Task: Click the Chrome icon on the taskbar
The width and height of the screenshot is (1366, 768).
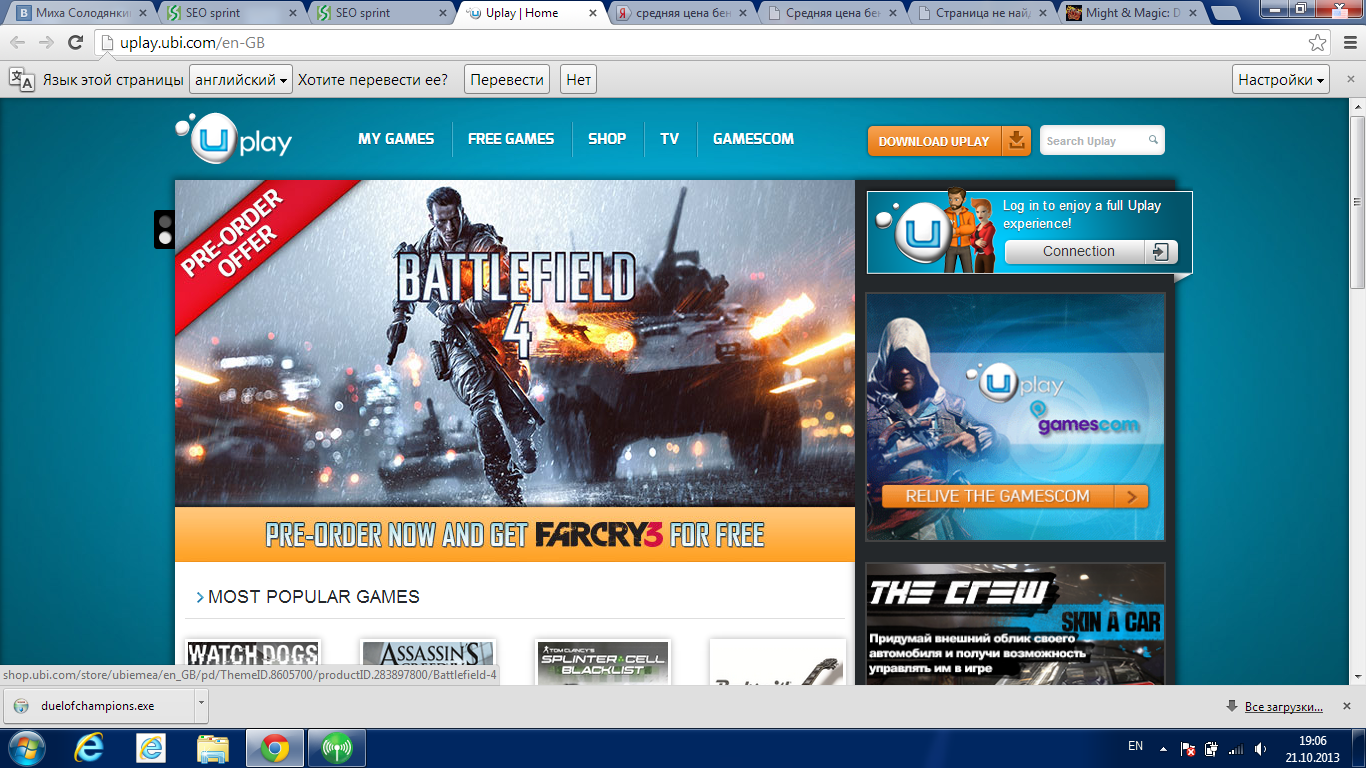Action: click(x=274, y=748)
